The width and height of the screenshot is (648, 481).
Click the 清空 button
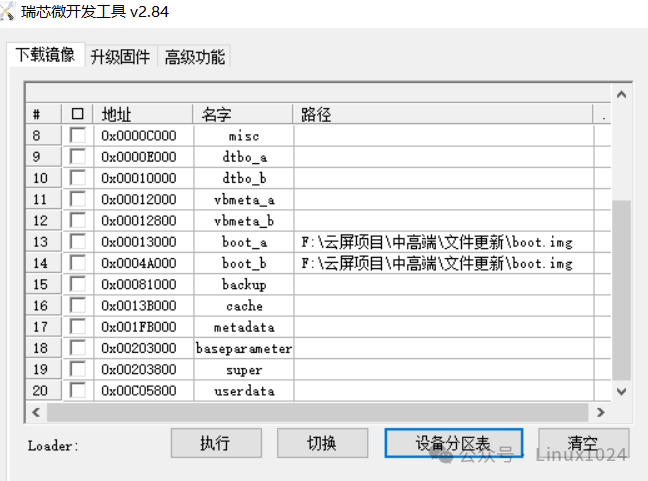[x=584, y=443]
